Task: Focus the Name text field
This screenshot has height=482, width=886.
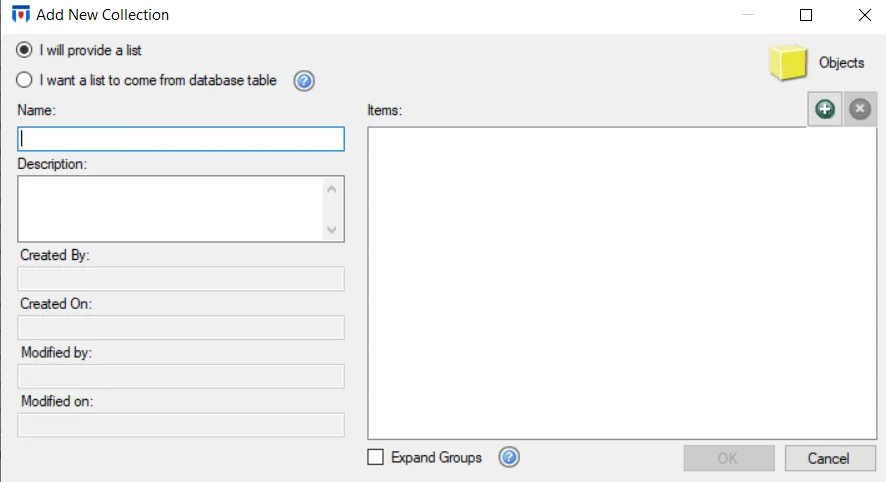Action: (181, 139)
